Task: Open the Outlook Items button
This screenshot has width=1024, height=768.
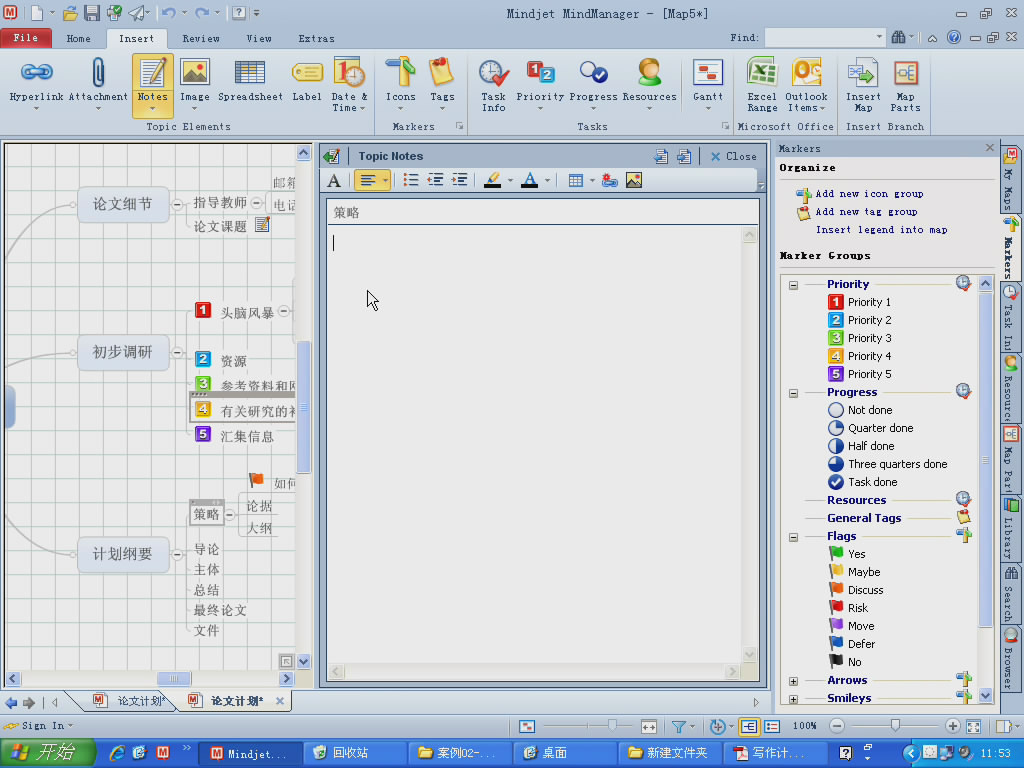Action: coord(806,85)
